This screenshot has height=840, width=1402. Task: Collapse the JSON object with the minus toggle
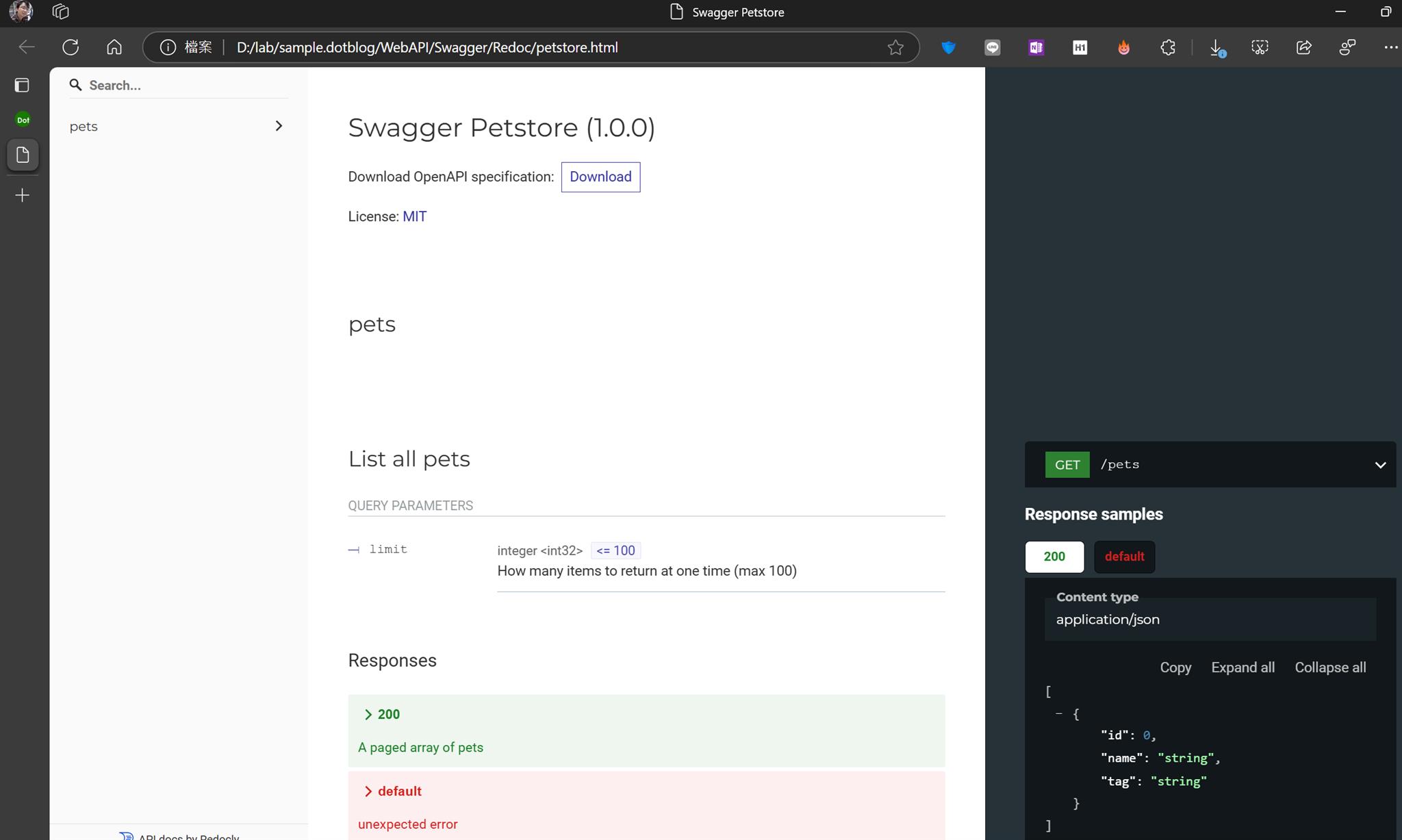tap(1059, 713)
